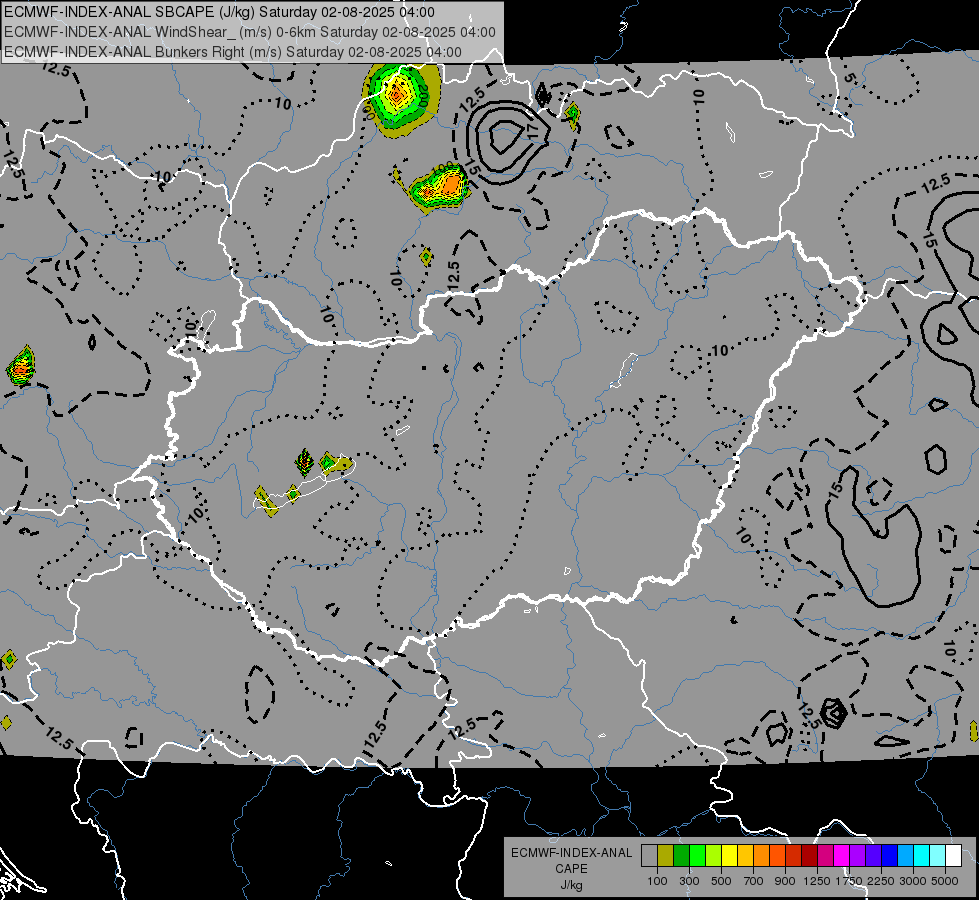Click the J/kg unit label in the legend

571,885
